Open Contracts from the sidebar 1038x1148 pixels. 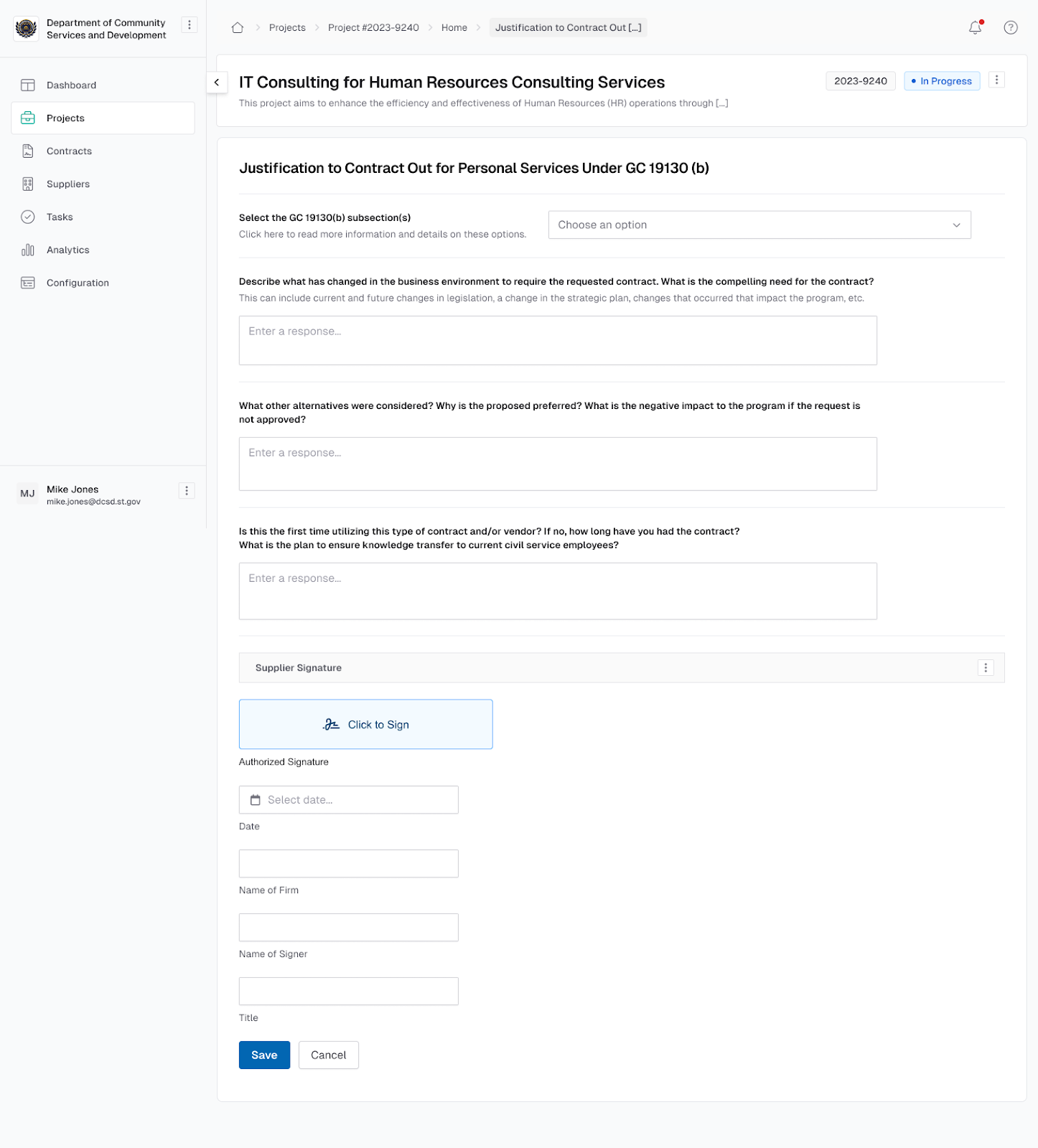click(69, 151)
